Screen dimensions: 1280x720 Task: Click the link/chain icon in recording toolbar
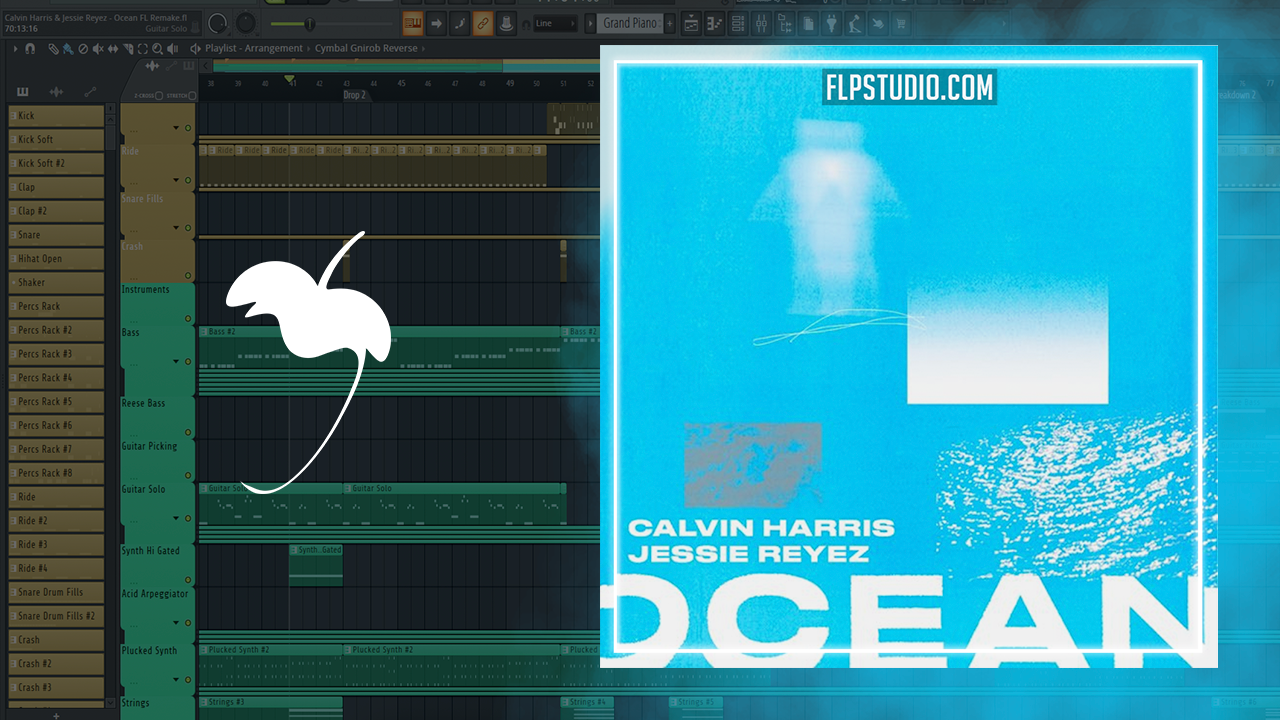click(483, 23)
